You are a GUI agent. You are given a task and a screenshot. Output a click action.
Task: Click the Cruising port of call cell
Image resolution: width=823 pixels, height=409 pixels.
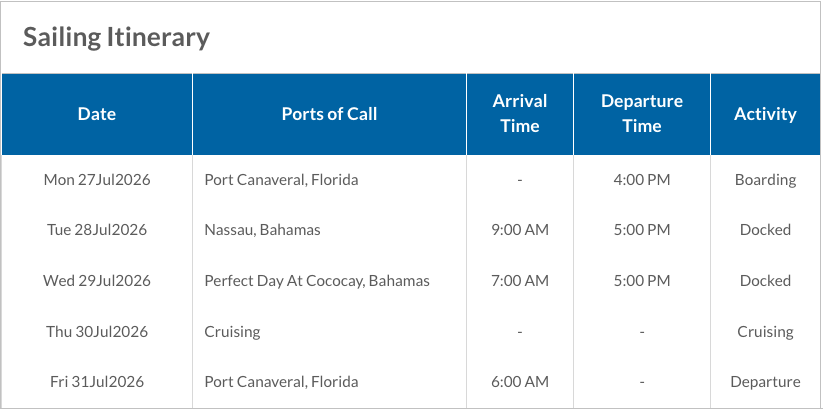pos(232,332)
